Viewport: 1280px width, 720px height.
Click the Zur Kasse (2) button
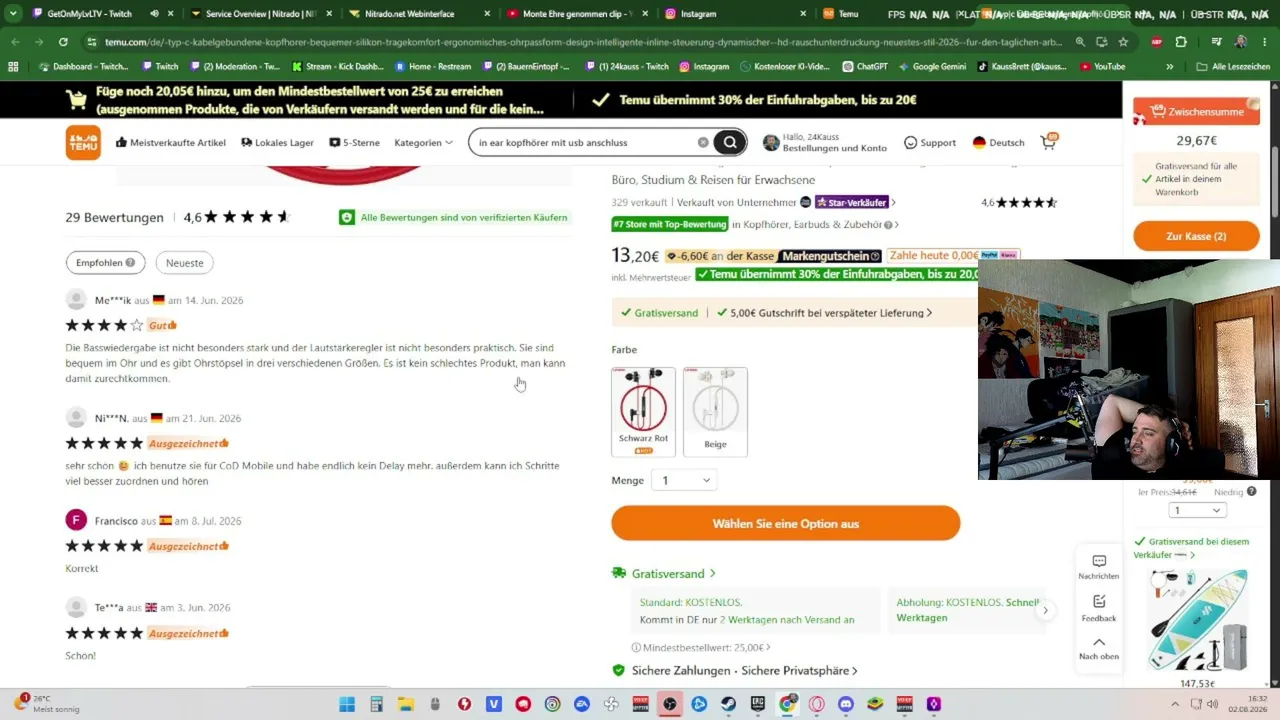coord(1196,236)
